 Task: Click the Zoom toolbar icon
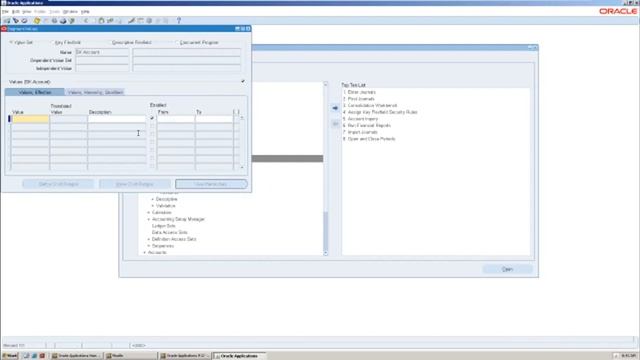pos(140,20)
